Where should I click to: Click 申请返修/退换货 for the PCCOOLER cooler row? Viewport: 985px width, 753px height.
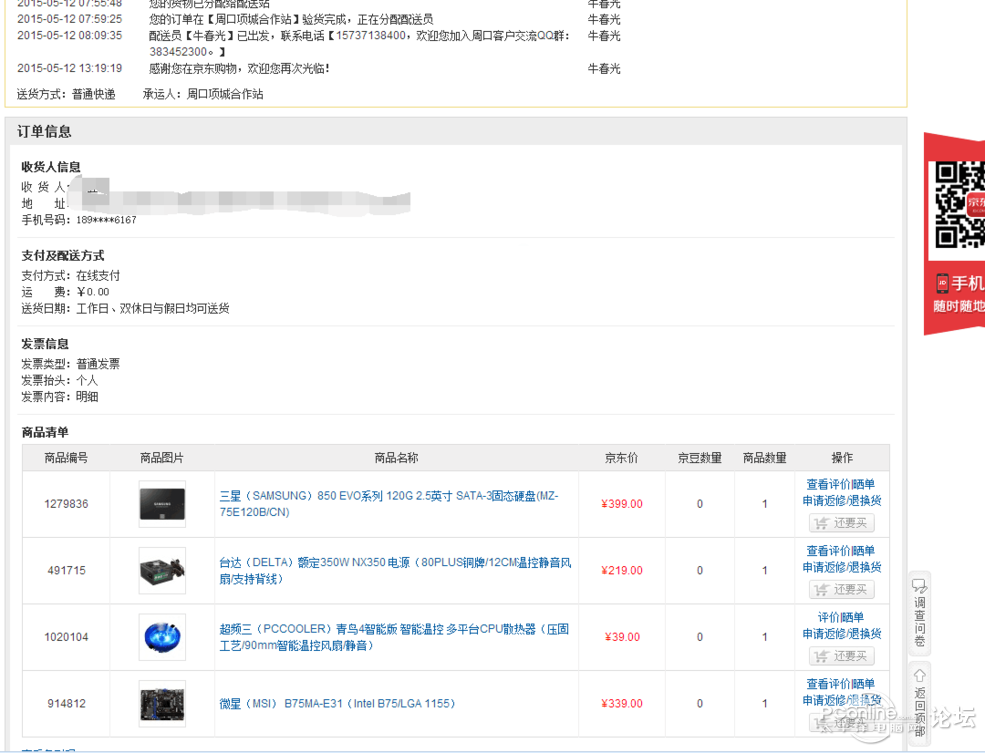click(842, 634)
